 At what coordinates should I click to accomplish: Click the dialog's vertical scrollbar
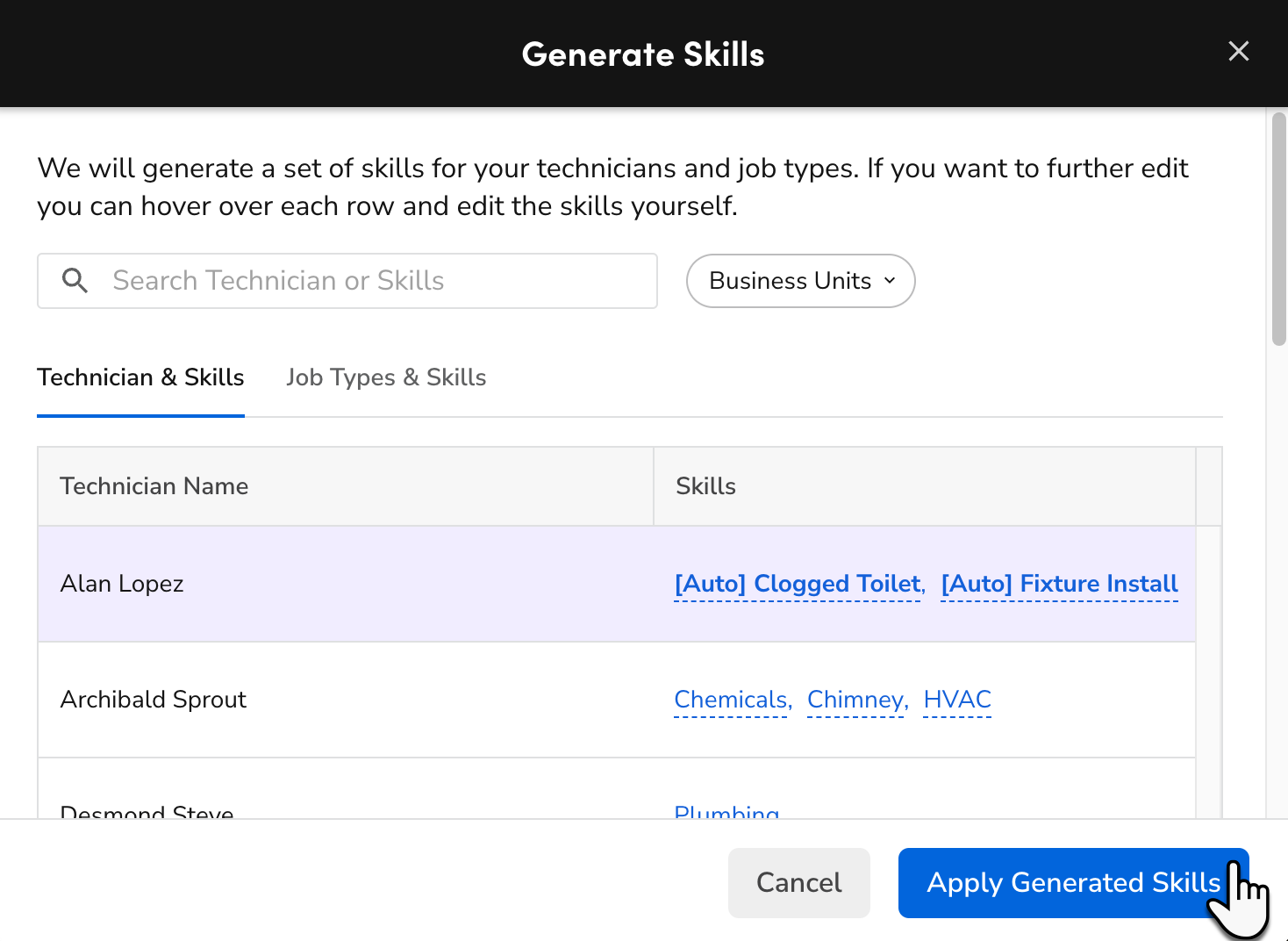[x=1278, y=228]
